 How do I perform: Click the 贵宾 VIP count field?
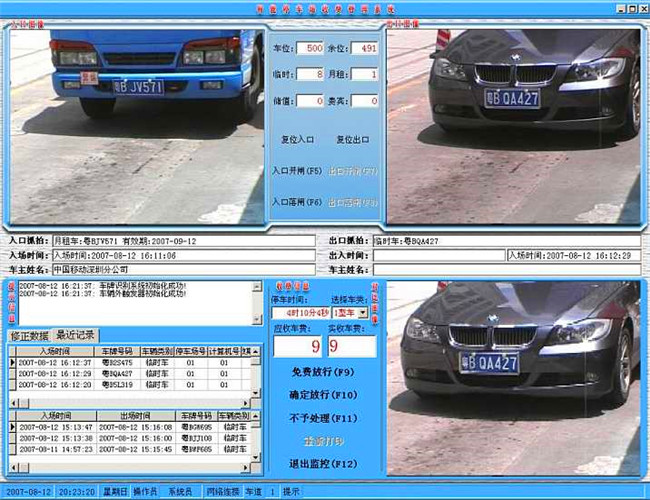[x=364, y=101]
